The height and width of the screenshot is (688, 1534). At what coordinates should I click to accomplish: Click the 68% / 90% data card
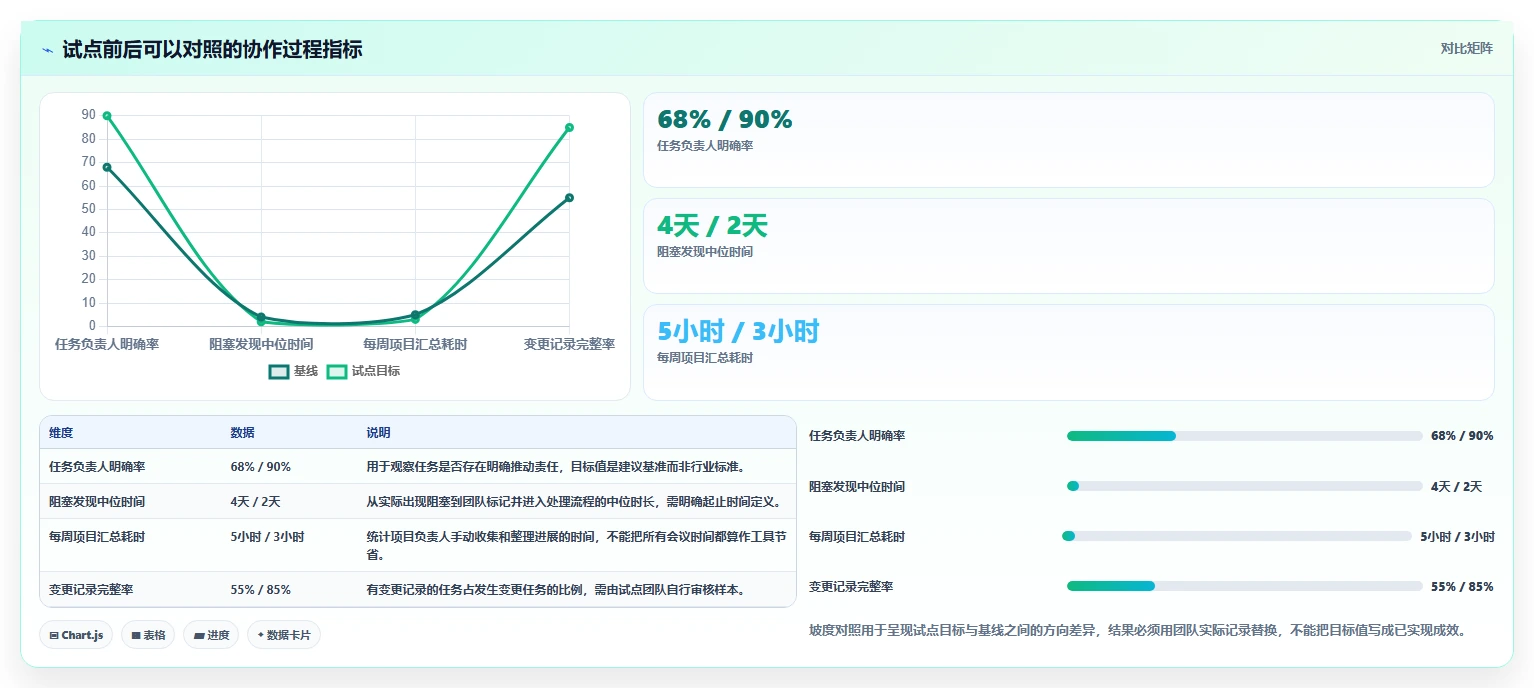pyautogui.click(x=1068, y=140)
